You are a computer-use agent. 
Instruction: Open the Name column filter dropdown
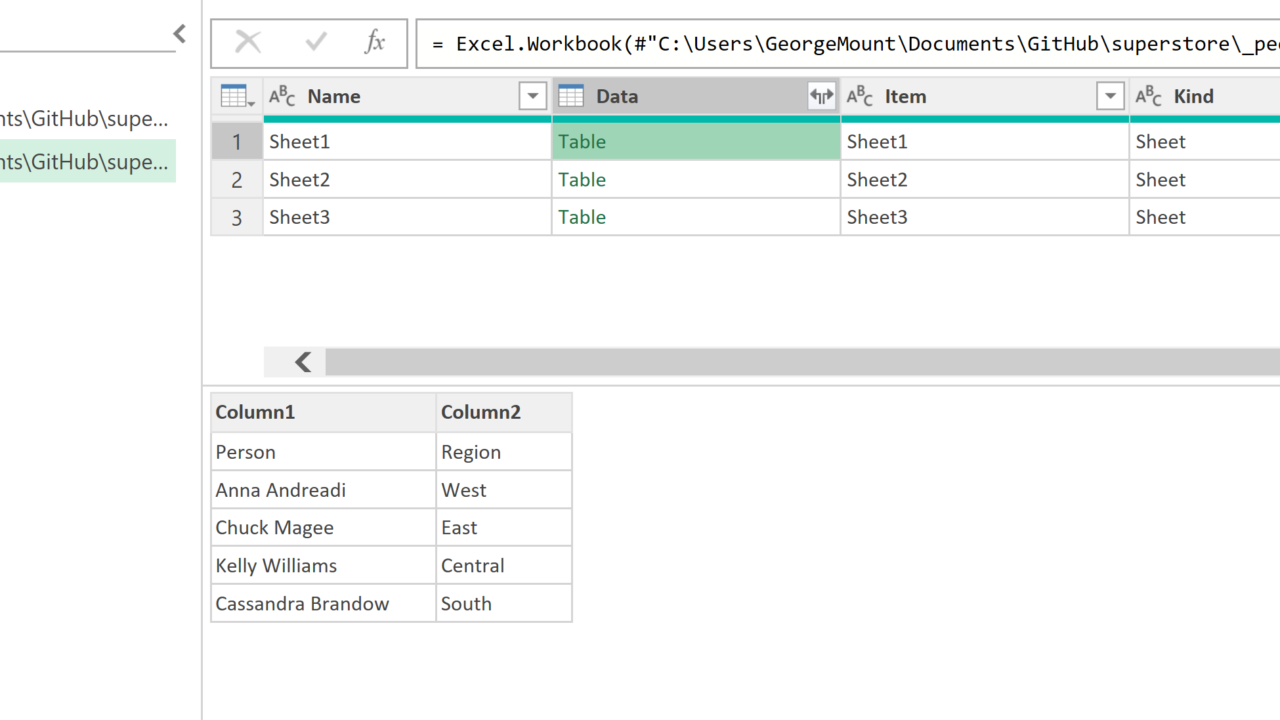(x=533, y=97)
